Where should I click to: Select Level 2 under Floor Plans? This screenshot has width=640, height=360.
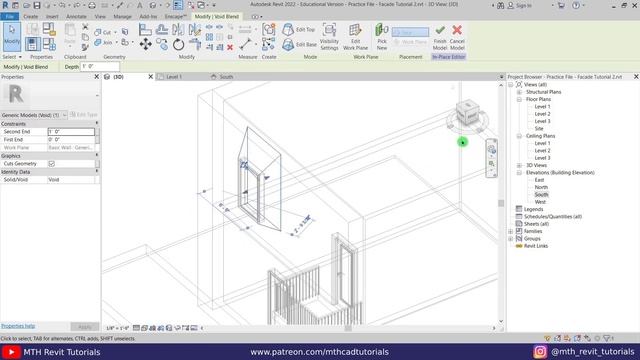click(x=542, y=114)
